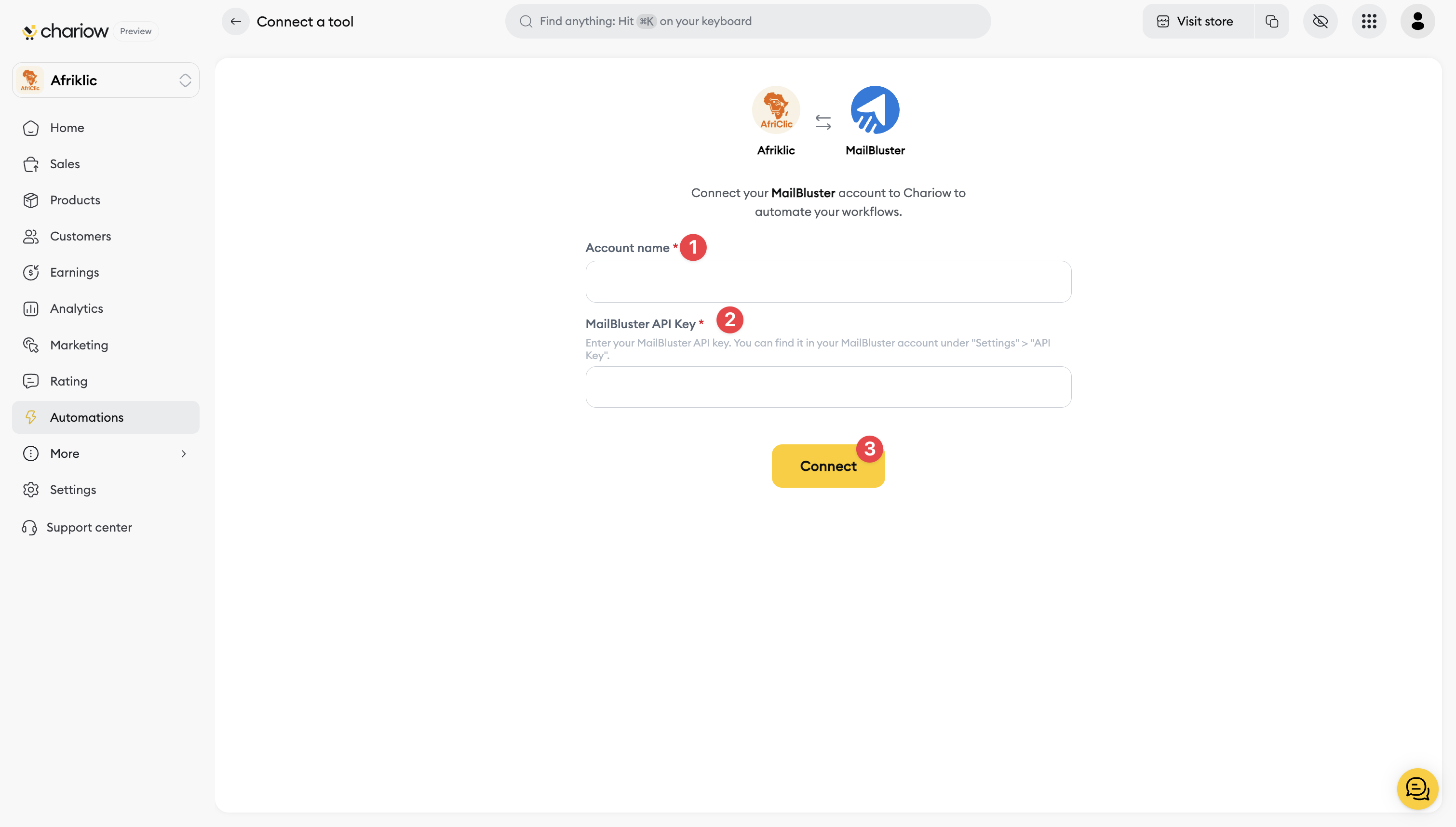Open Marketing in sidebar
Viewport: 1456px width, 827px height.
coord(79,345)
